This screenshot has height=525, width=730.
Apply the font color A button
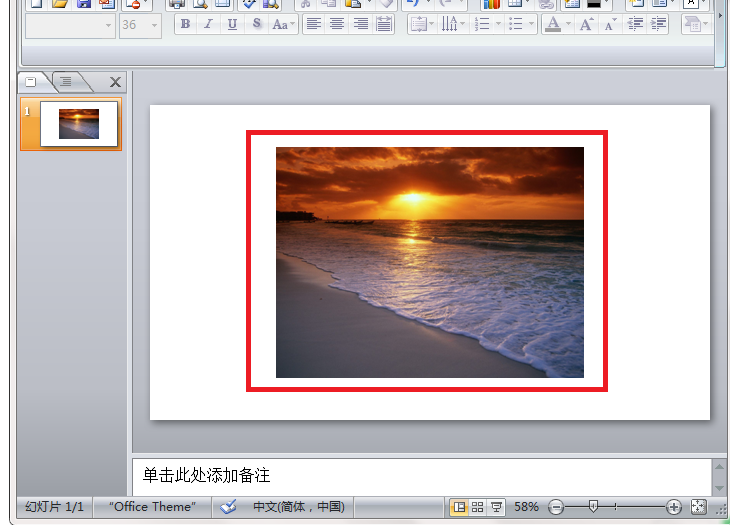click(x=553, y=24)
